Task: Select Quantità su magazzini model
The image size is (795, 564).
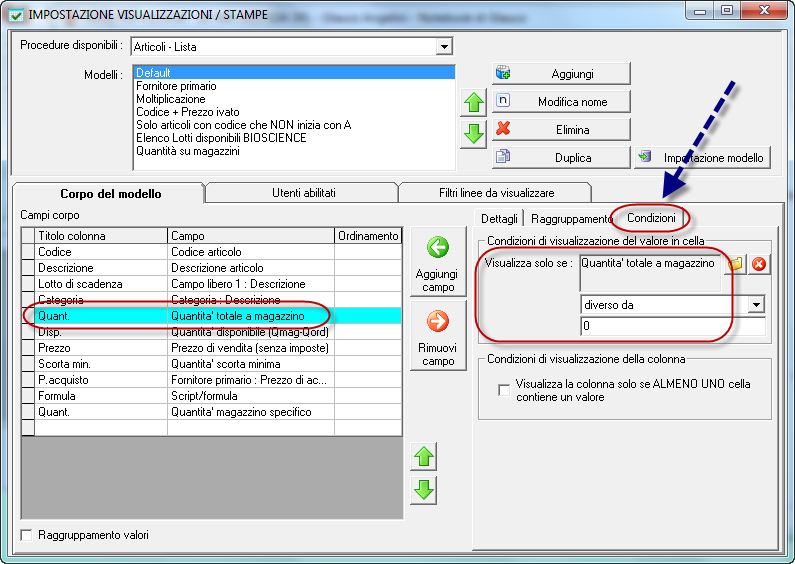Action: [x=294, y=151]
